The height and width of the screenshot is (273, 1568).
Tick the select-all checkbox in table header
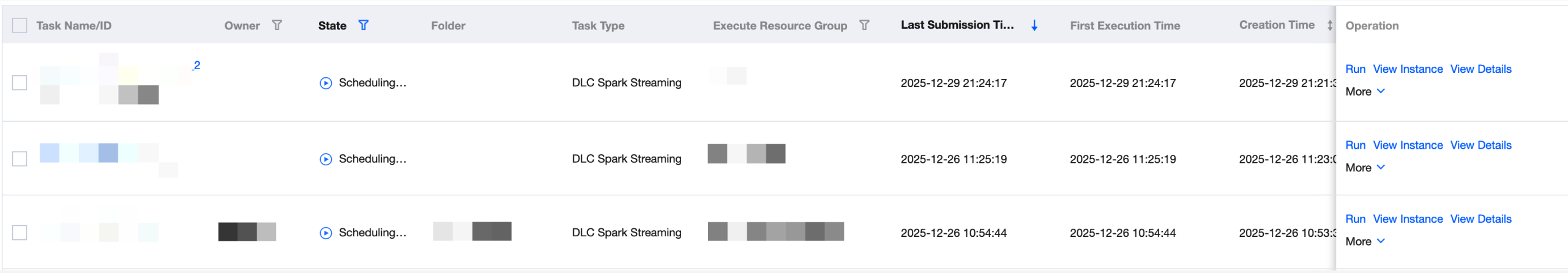click(x=20, y=25)
